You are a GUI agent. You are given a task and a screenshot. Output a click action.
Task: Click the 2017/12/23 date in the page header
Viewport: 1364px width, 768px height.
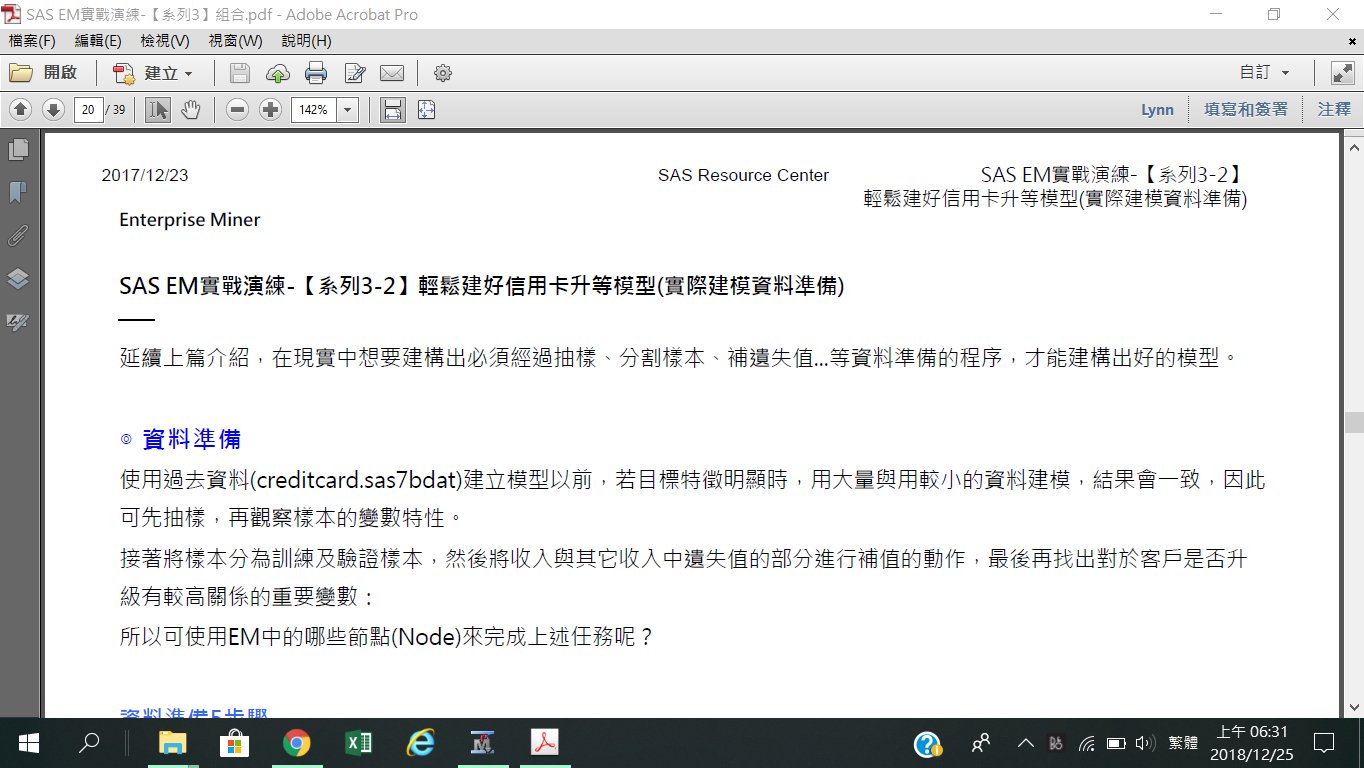tap(144, 175)
